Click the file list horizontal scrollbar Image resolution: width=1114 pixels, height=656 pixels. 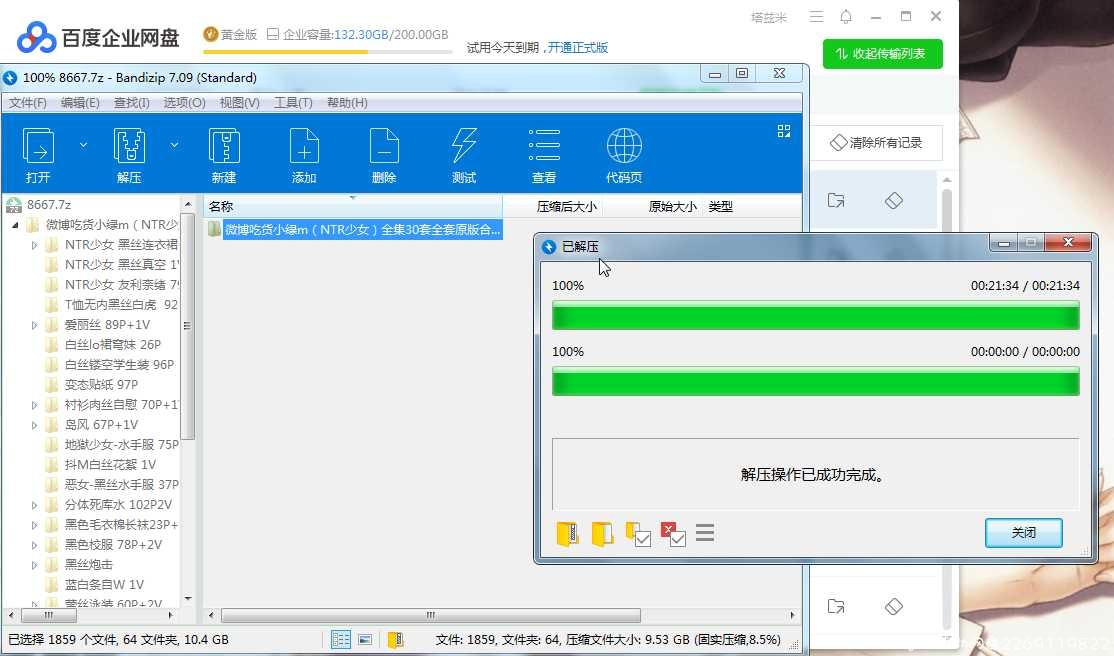pyautogui.click(x=431, y=615)
